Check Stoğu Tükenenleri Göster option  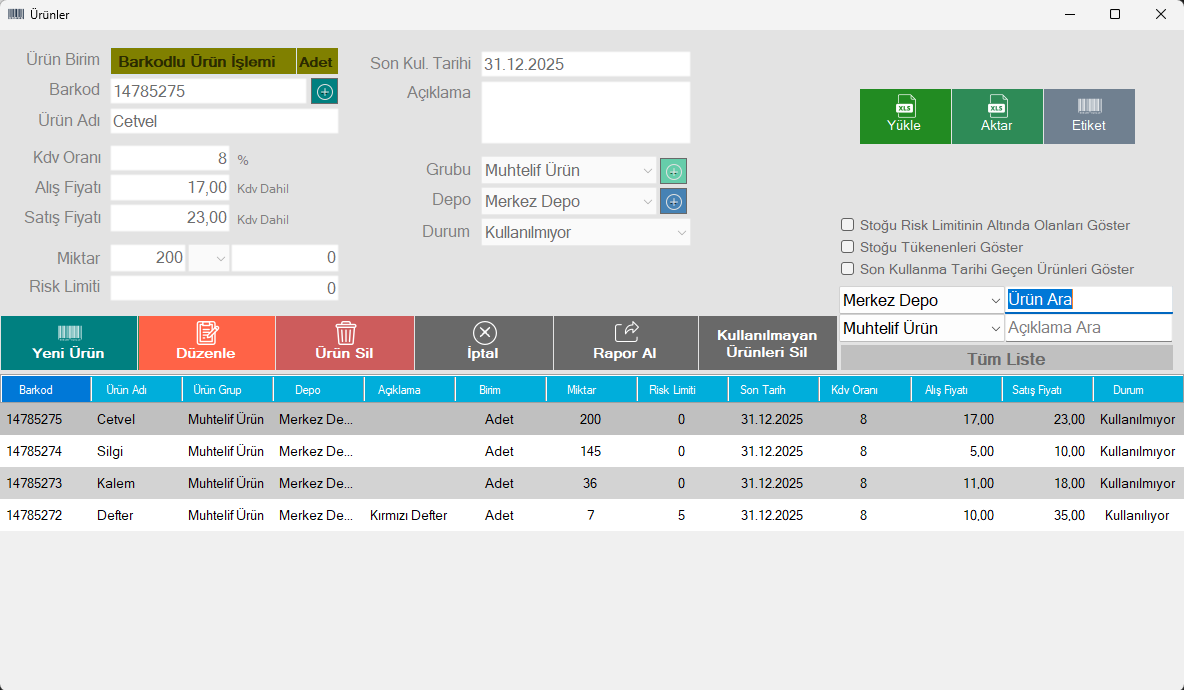[x=848, y=247]
